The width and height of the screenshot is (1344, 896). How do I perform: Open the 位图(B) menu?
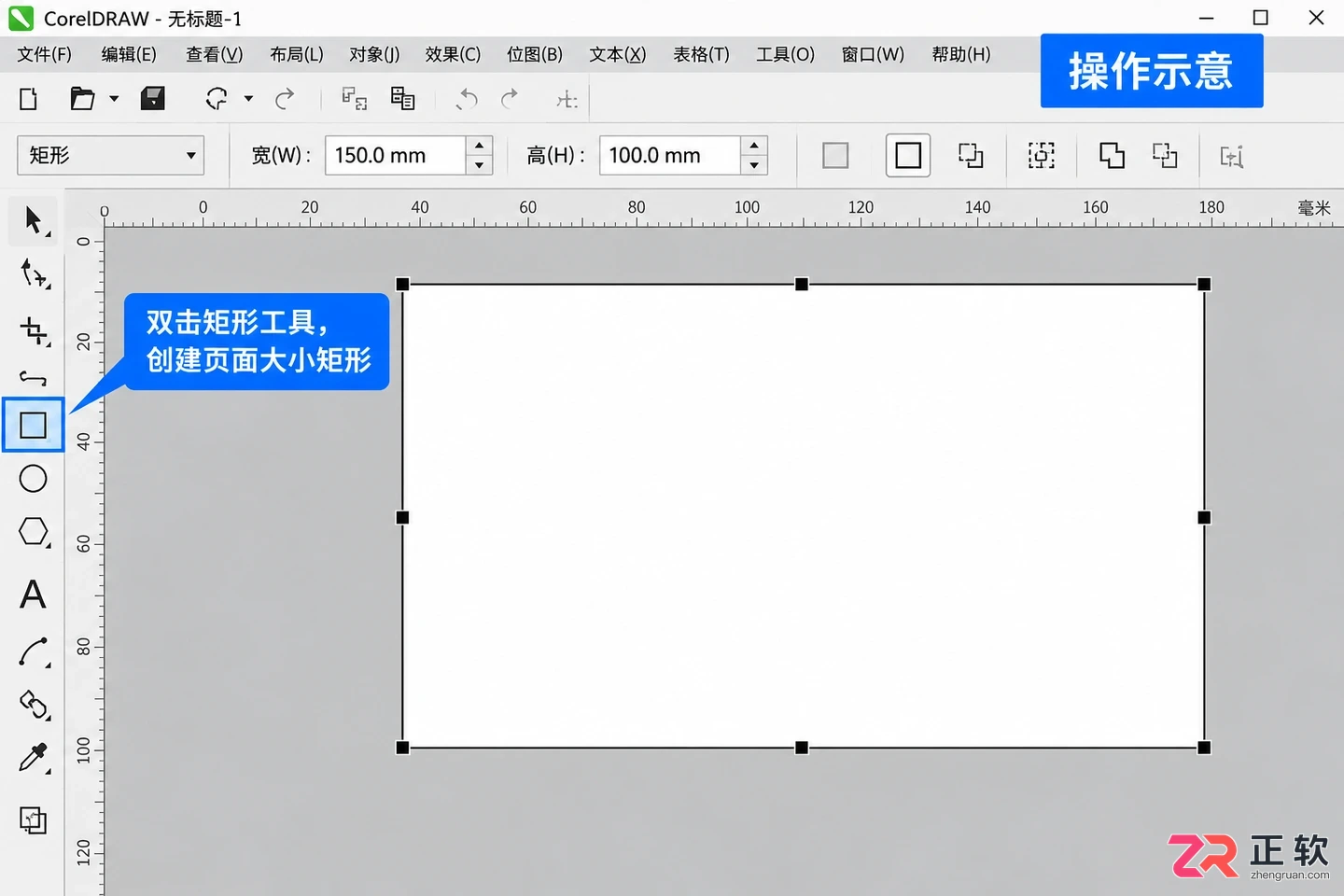[x=535, y=54]
